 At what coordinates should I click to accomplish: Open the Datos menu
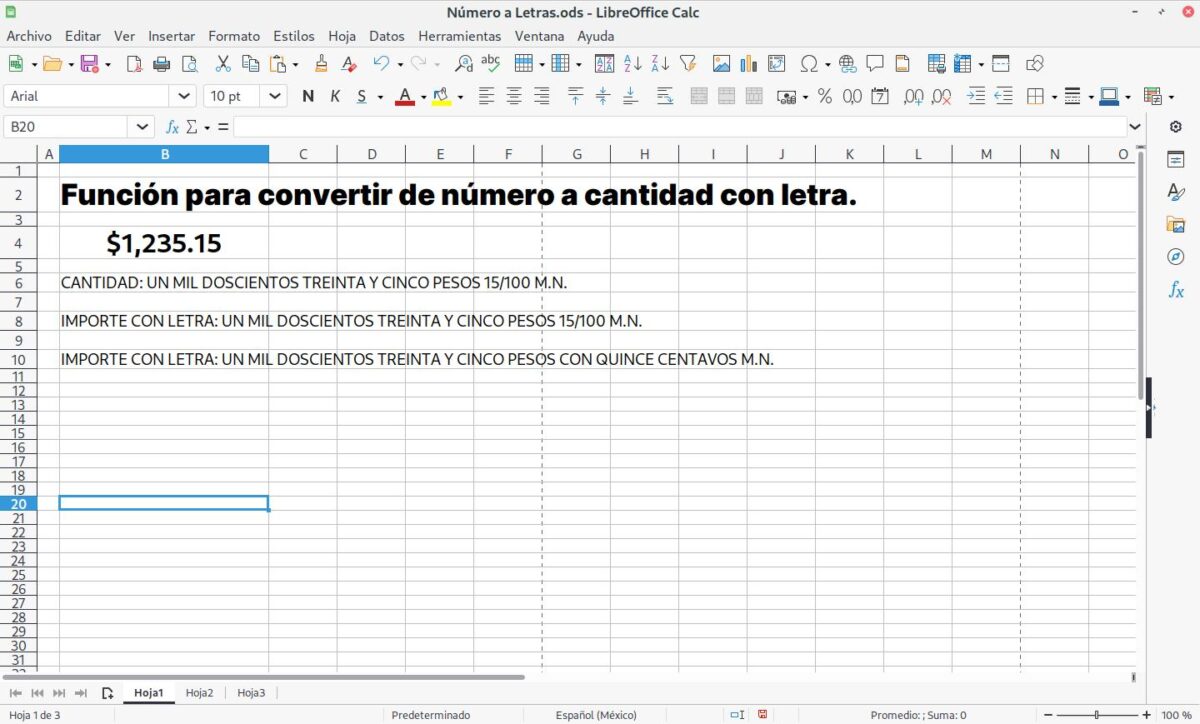coord(387,35)
